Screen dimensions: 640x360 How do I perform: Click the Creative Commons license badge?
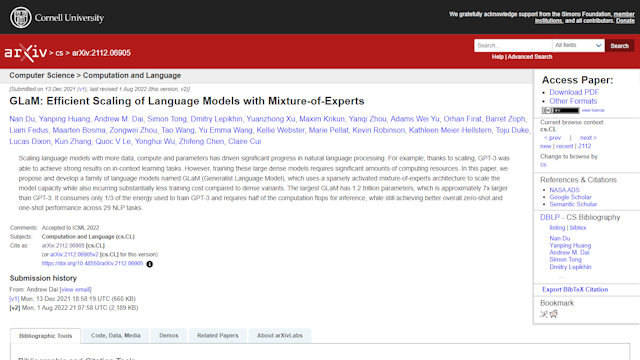560,110
